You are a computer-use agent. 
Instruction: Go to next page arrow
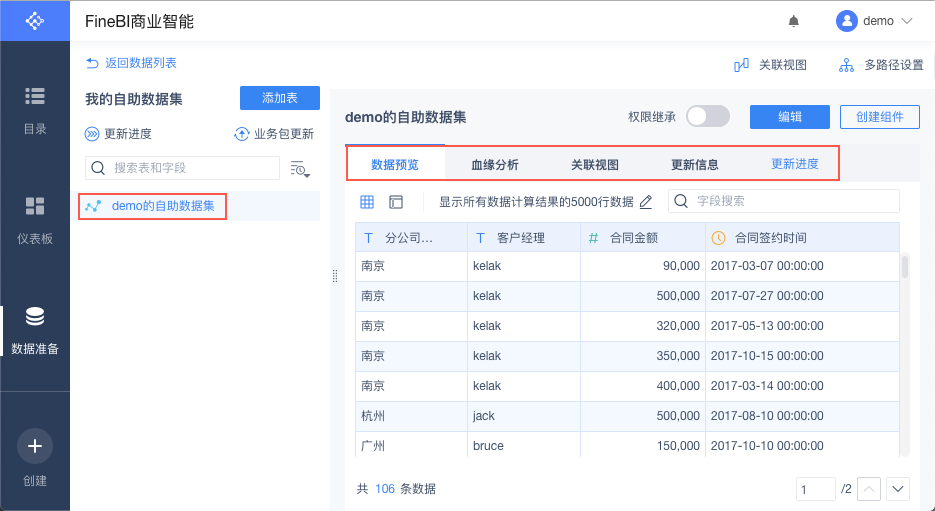click(898, 489)
